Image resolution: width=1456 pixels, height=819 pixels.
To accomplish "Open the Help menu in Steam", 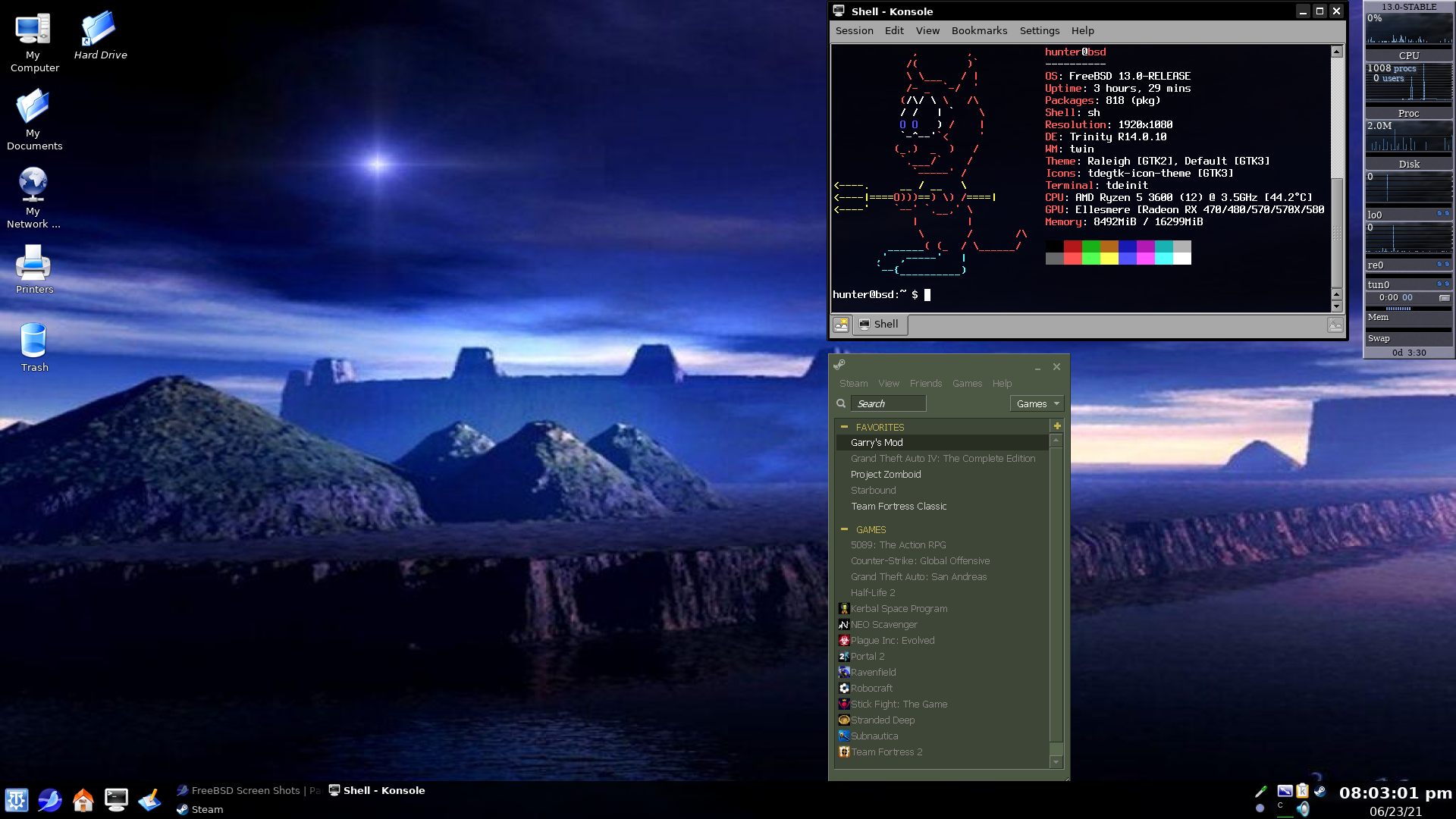I will pos(1002,383).
